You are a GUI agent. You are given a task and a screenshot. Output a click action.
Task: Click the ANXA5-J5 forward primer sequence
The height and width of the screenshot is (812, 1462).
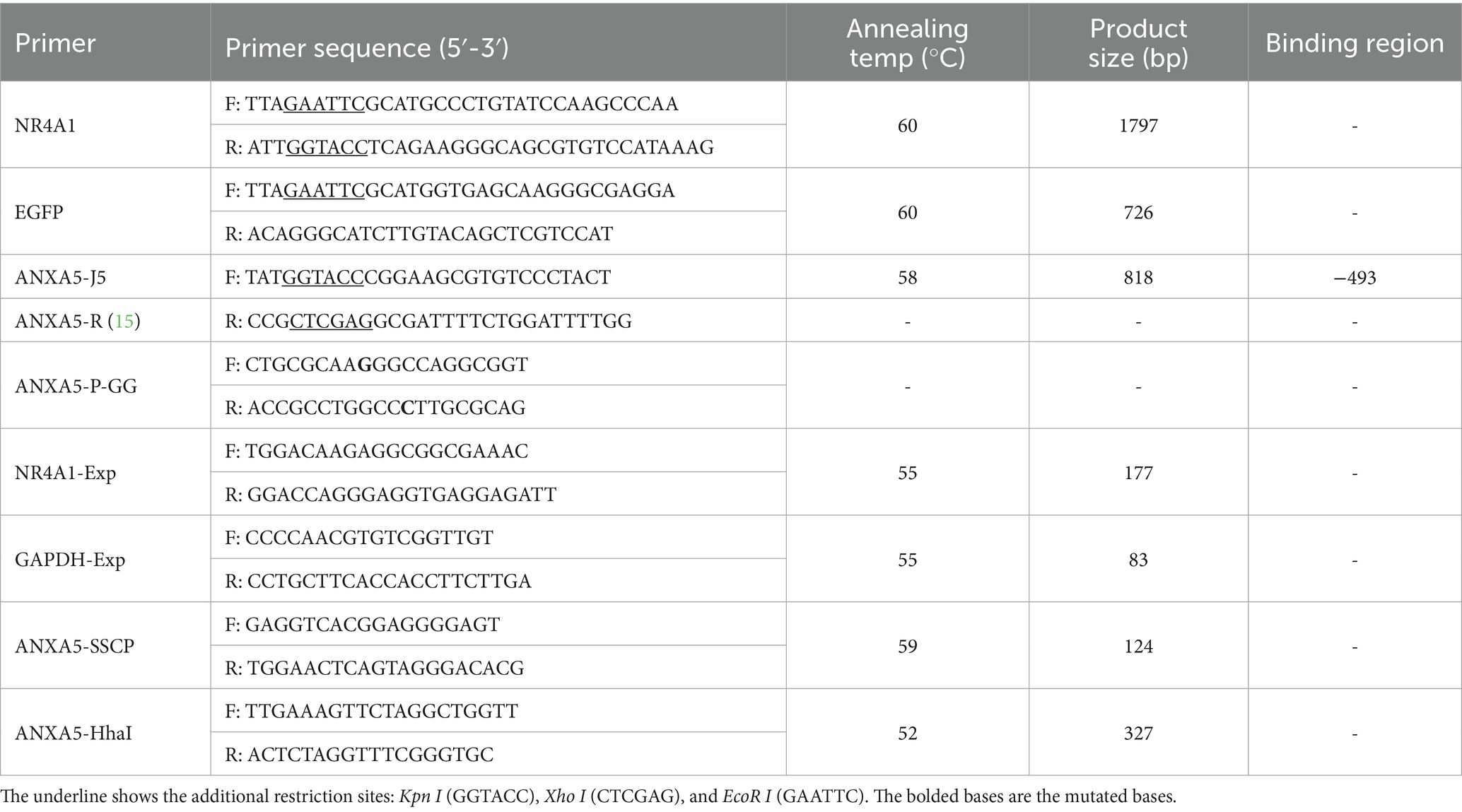(x=418, y=277)
